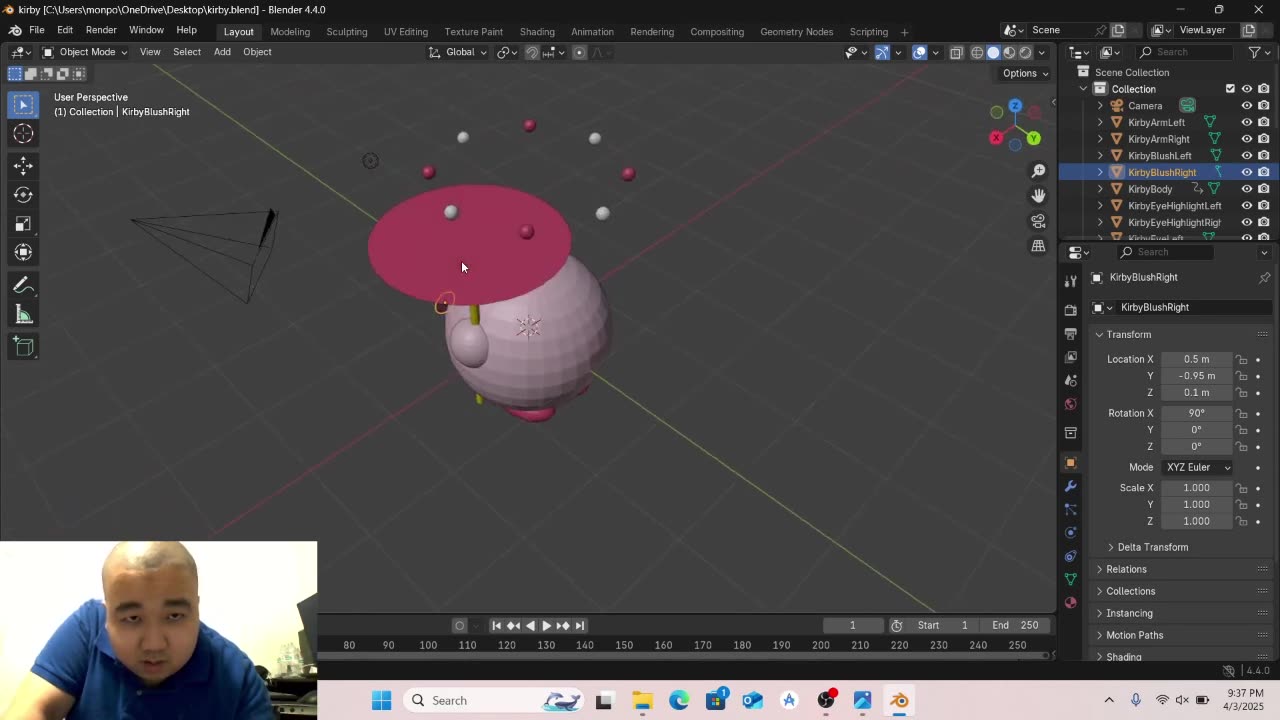Open the File menu
This screenshot has width=1280, height=720.
pos(36,30)
